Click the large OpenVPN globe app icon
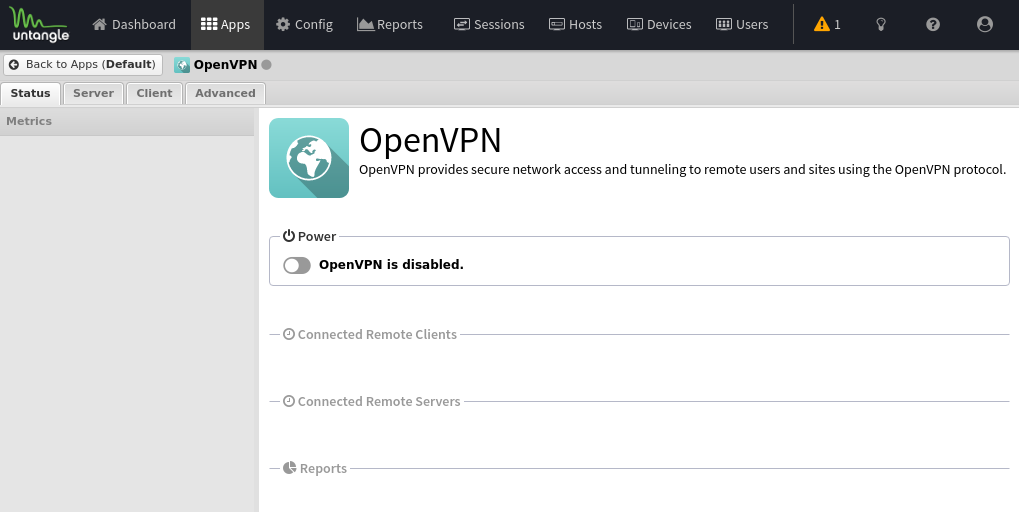Viewport: 1019px width, 512px height. click(x=309, y=158)
